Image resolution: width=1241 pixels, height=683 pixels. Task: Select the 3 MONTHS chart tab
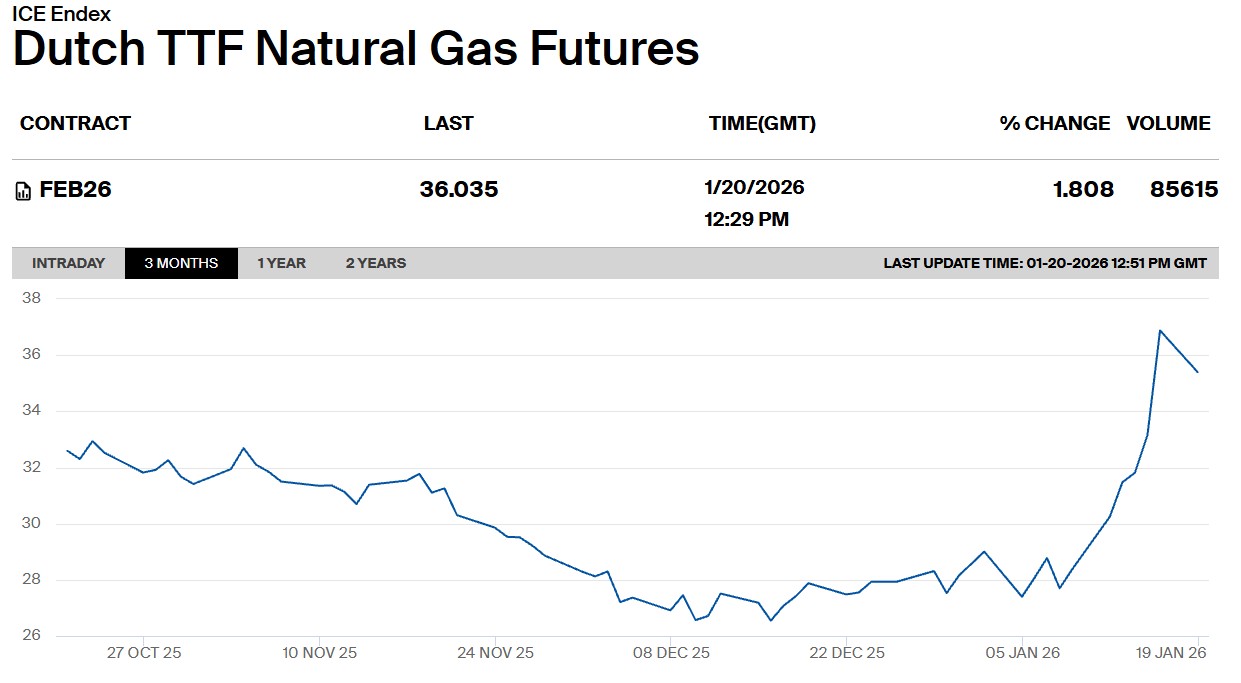click(x=181, y=263)
